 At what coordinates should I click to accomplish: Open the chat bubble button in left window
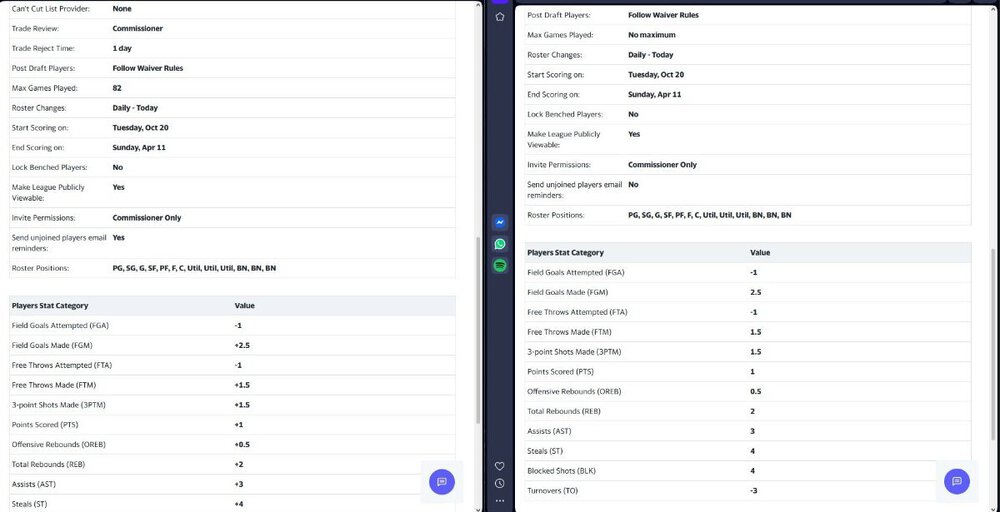pyautogui.click(x=442, y=482)
